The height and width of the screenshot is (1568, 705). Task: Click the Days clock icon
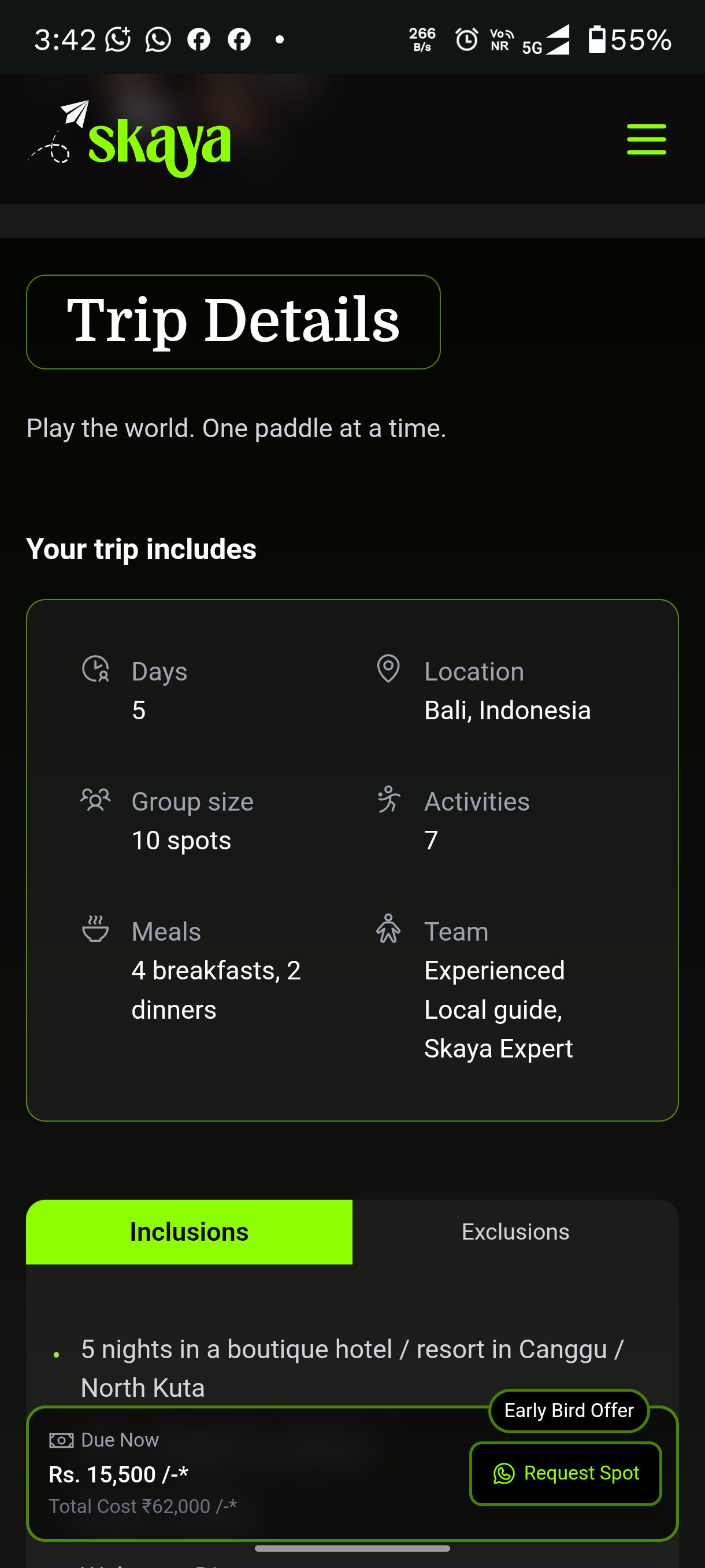click(x=95, y=669)
